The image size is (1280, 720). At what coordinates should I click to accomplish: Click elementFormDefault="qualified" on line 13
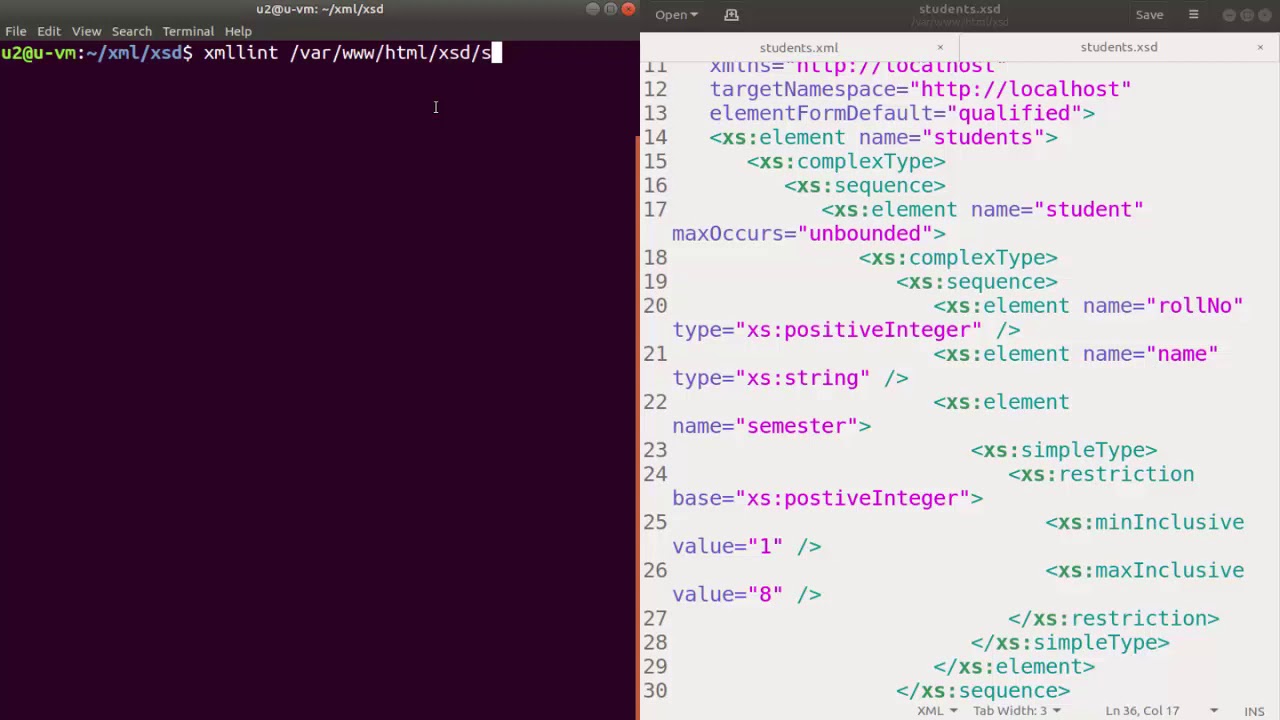(x=896, y=113)
